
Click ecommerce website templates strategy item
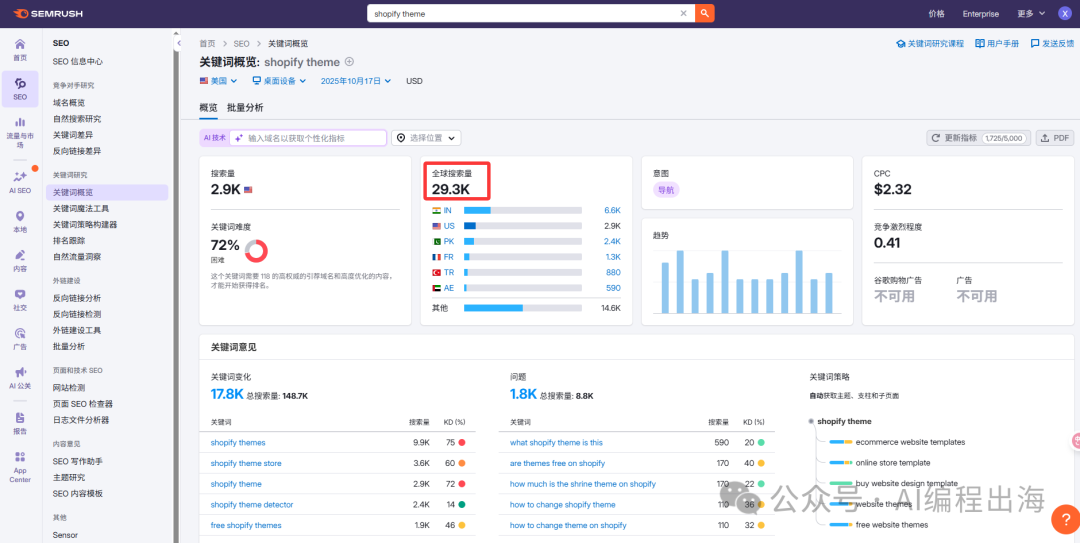pos(910,442)
